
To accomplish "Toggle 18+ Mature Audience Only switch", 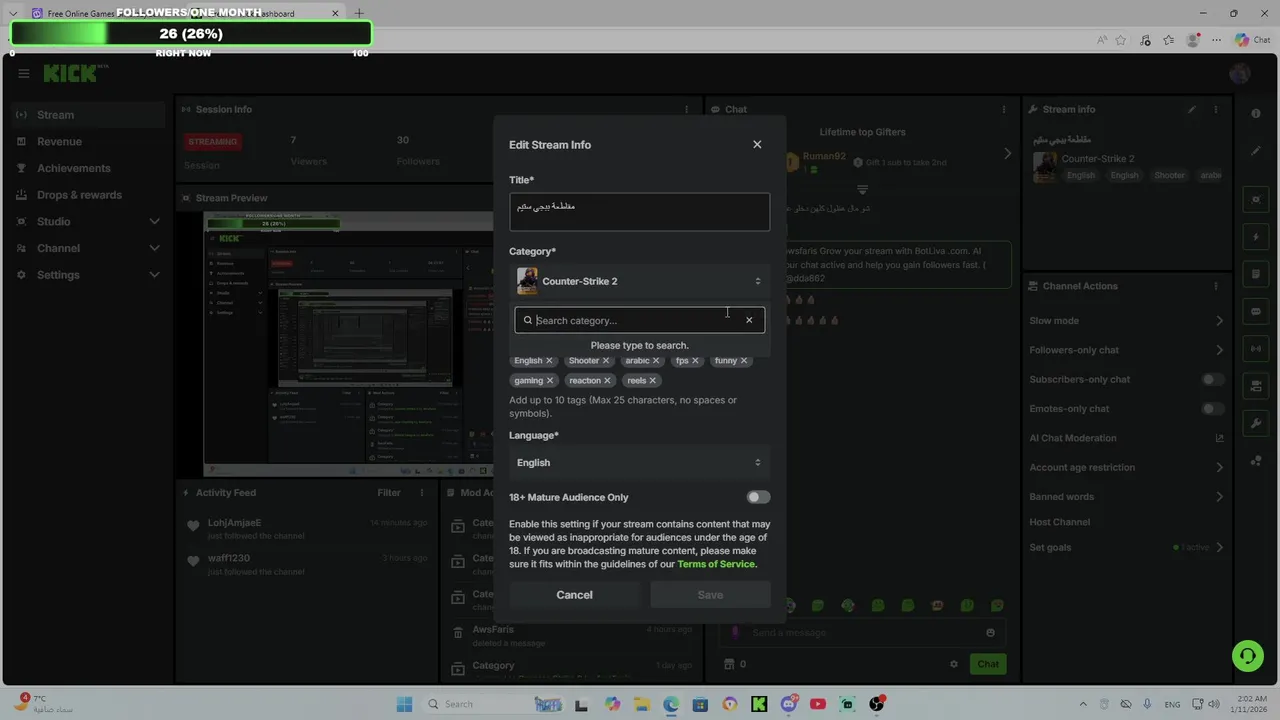I will click(x=758, y=497).
